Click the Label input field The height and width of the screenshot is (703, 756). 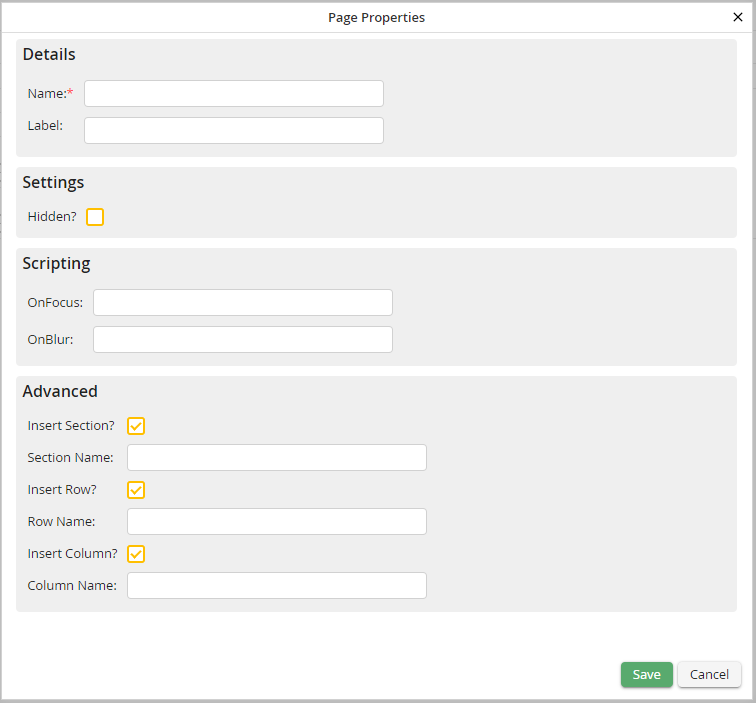[x=234, y=130]
